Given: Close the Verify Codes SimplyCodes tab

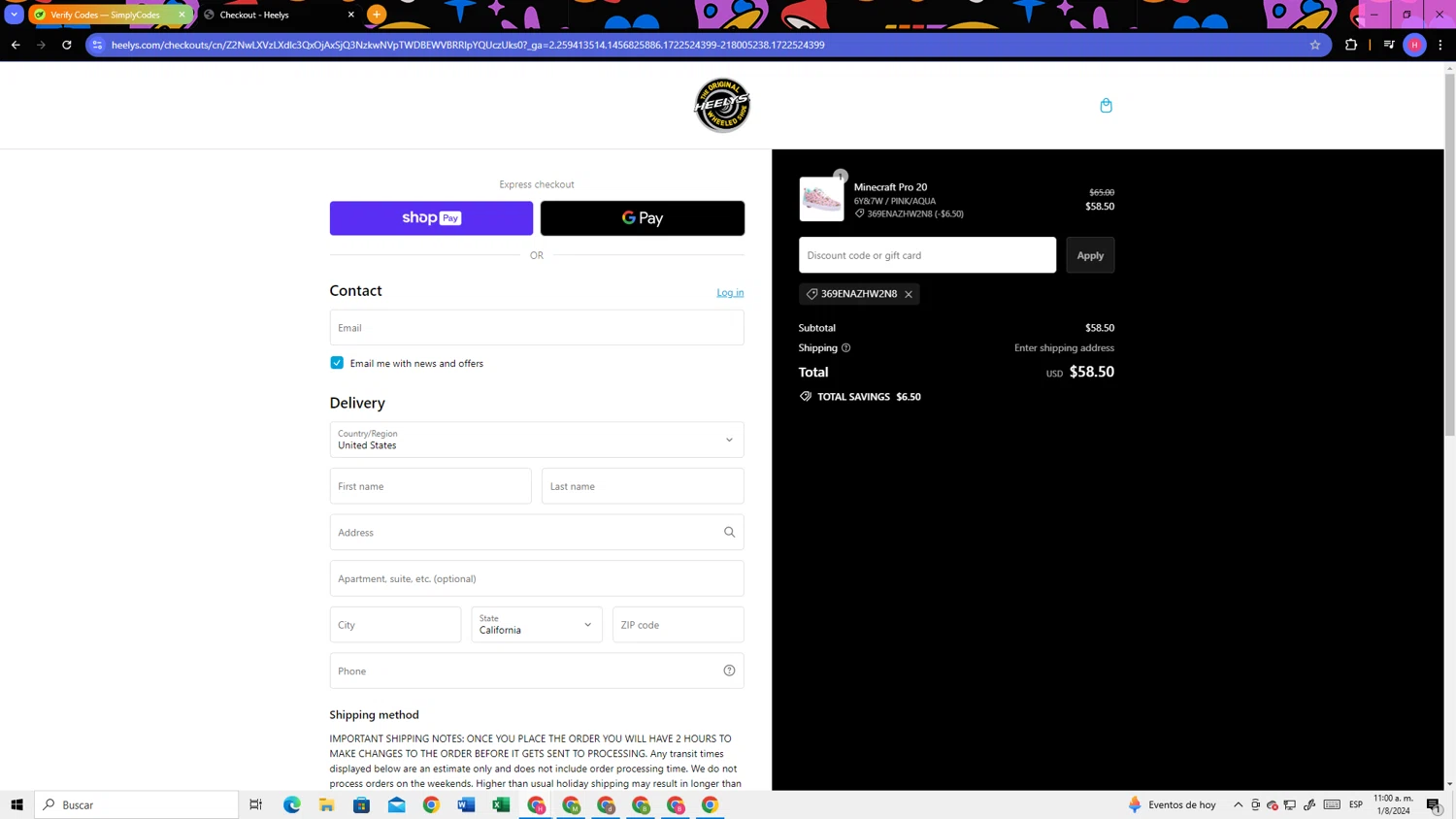Looking at the screenshot, I should (x=182, y=15).
